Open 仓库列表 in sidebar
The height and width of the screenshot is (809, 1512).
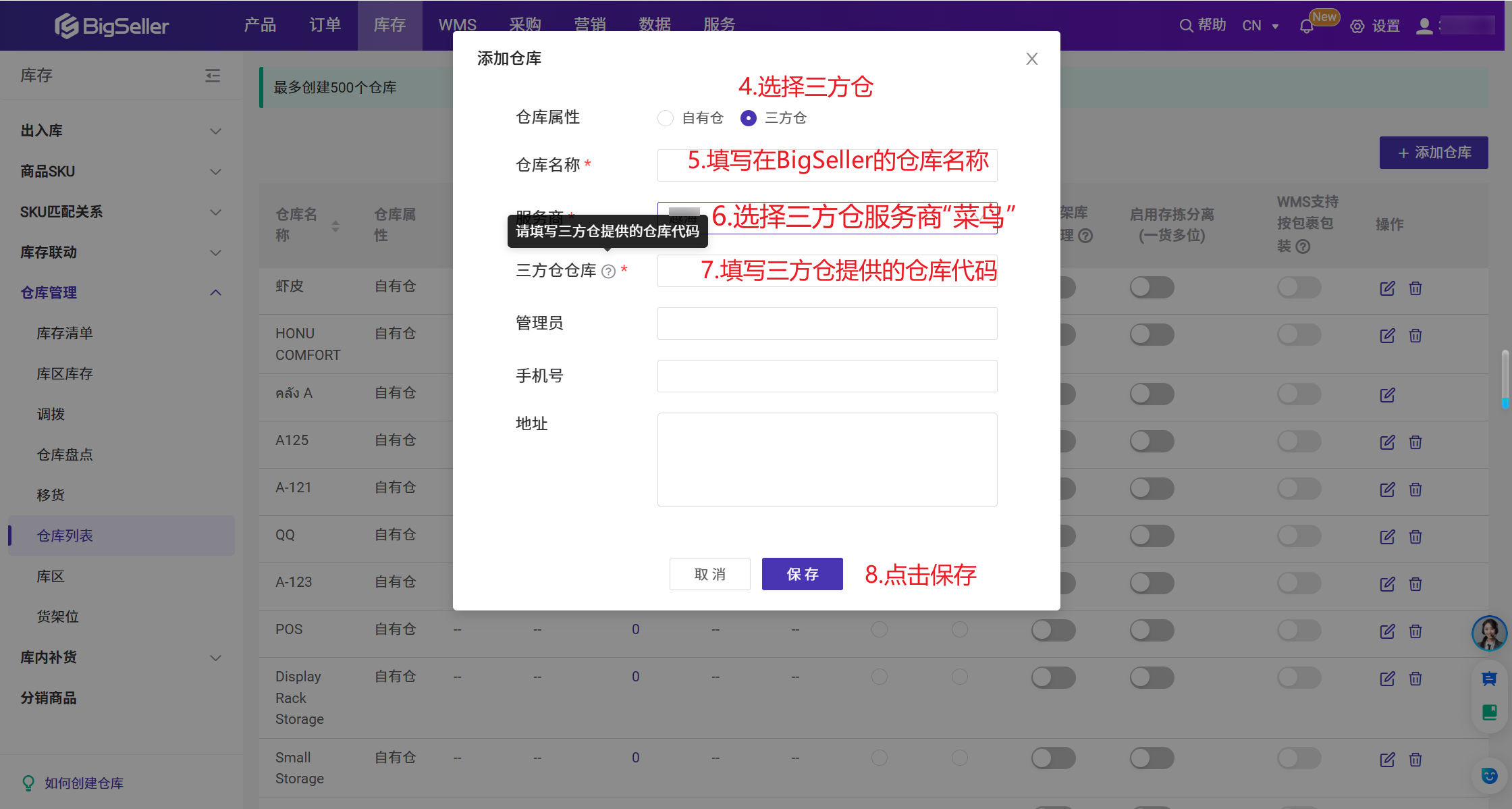pos(122,536)
